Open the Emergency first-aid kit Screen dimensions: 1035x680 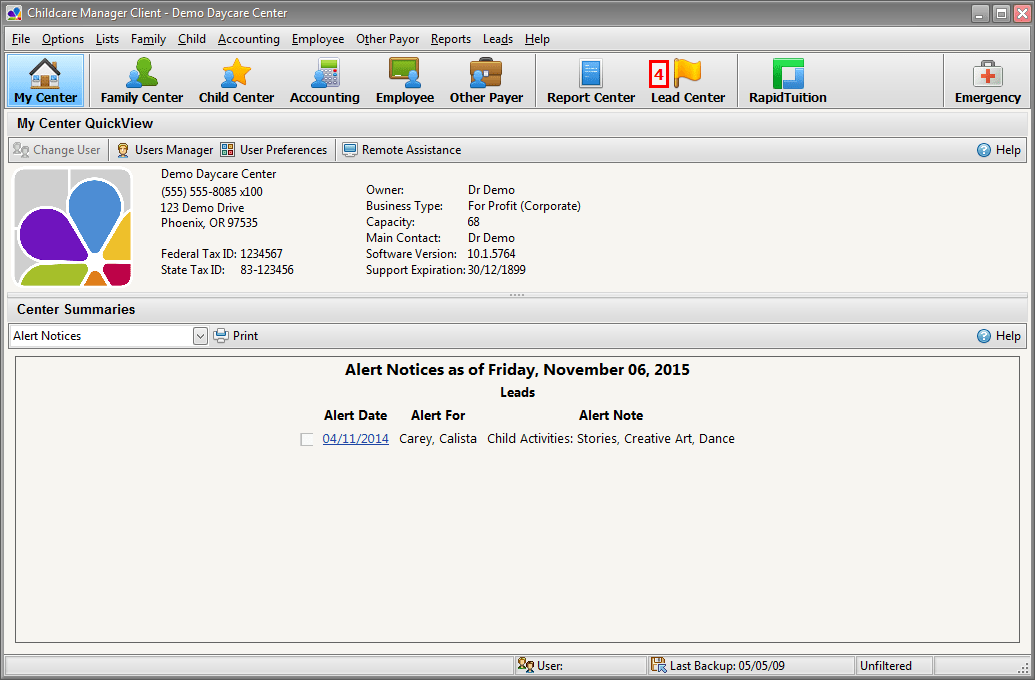tap(987, 81)
